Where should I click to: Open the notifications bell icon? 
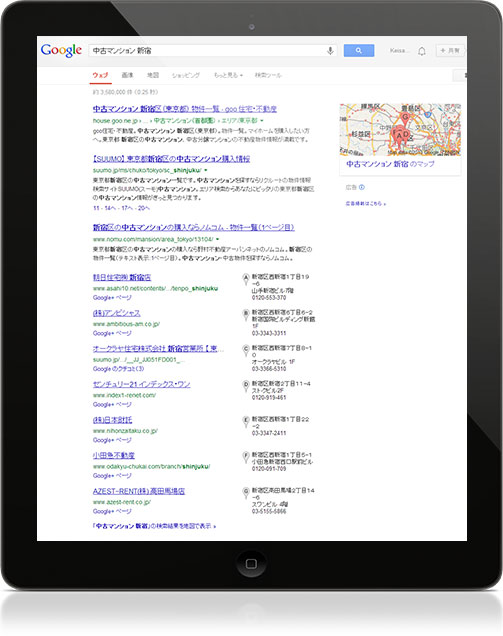tap(422, 51)
